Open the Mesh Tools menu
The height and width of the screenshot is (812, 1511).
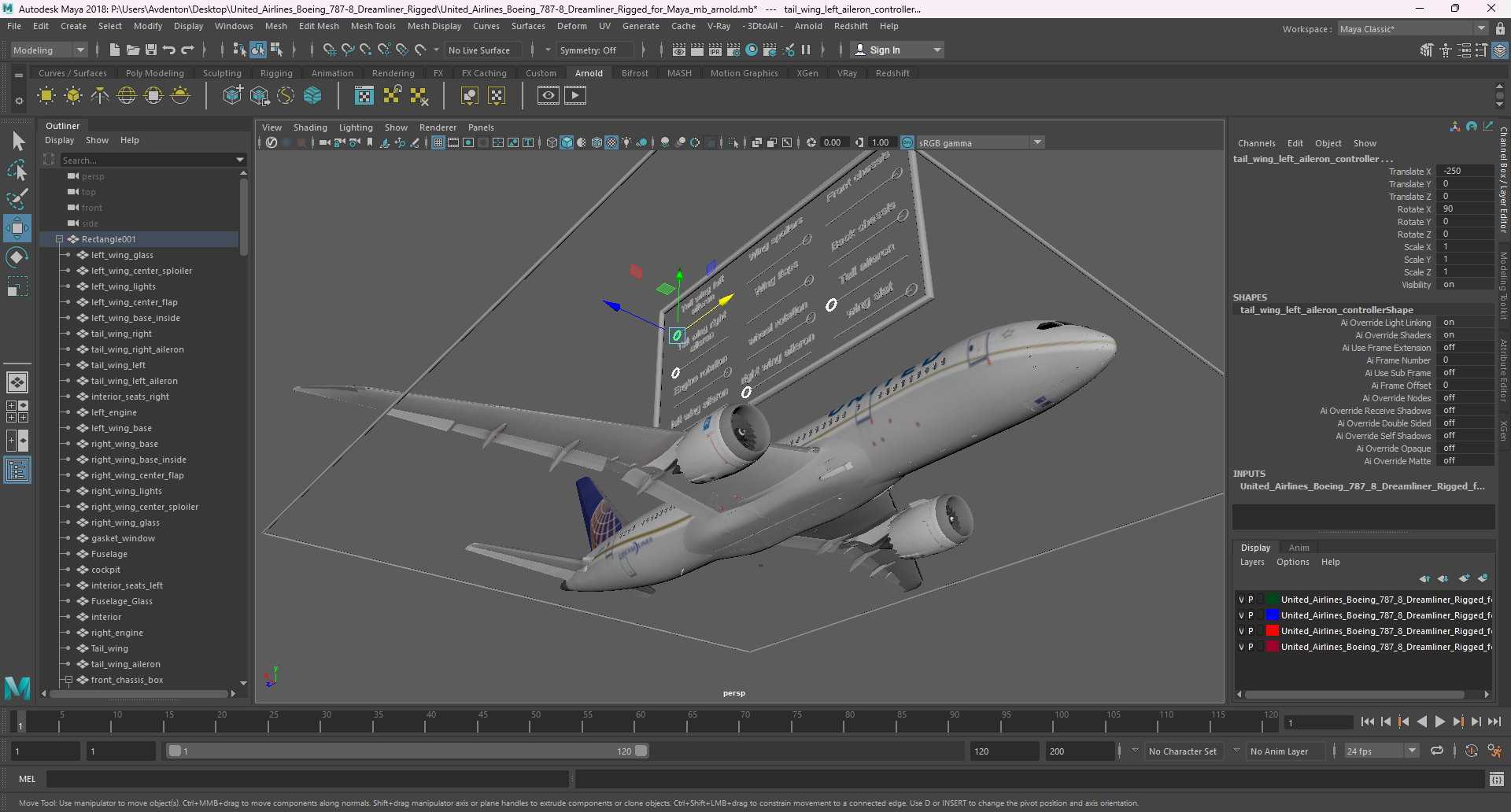pos(373,26)
